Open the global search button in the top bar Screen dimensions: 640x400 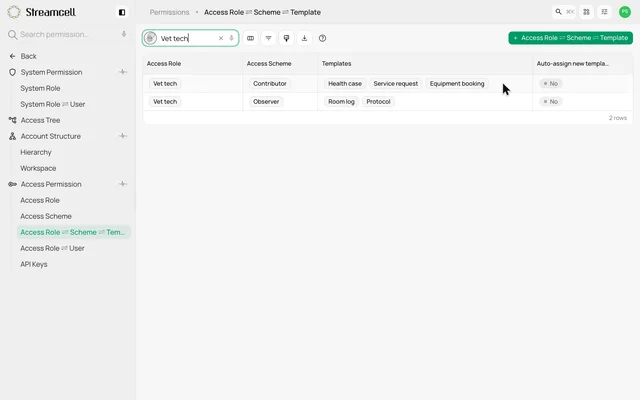click(x=564, y=12)
